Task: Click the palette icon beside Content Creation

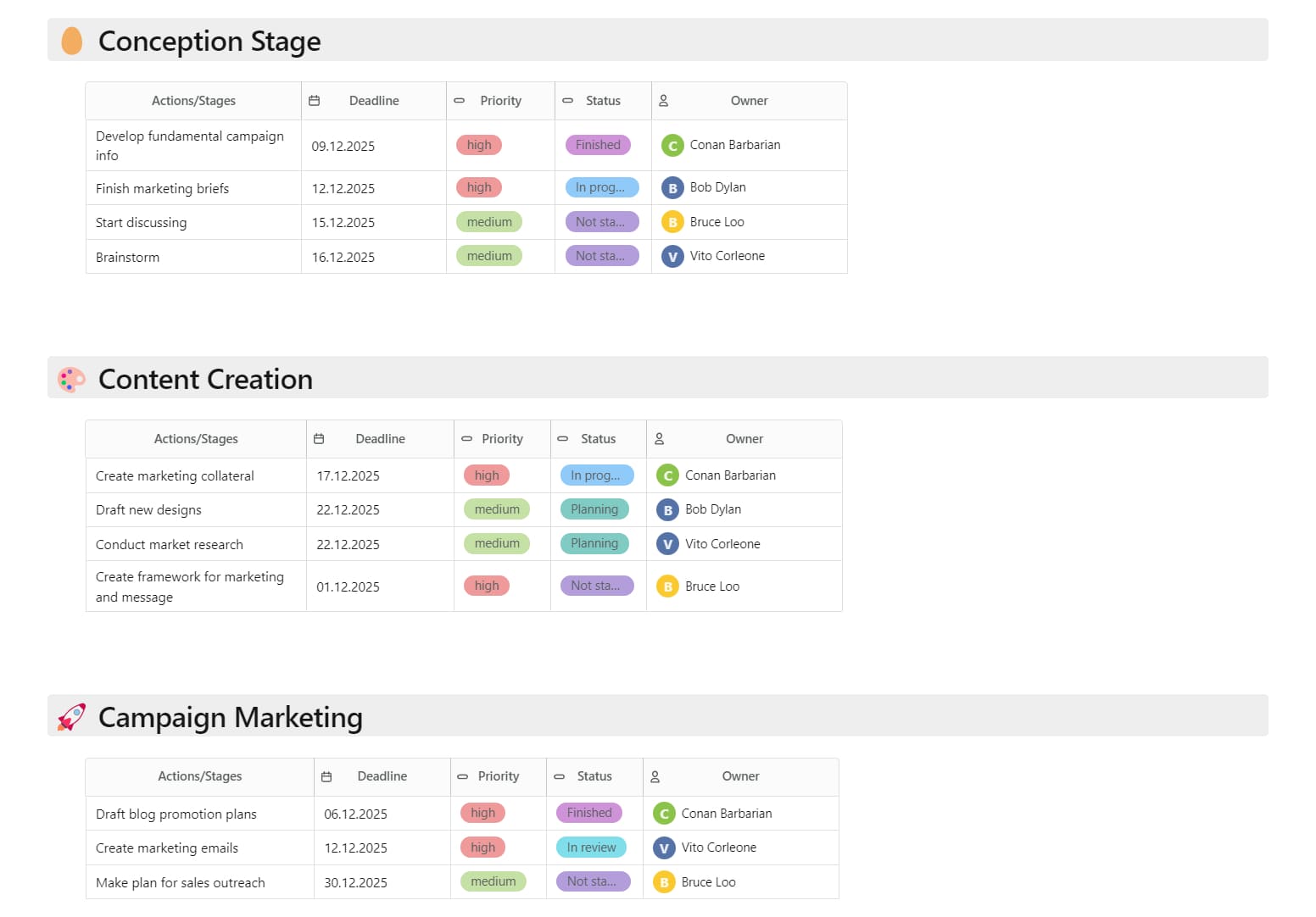Action: [x=71, y=379]
